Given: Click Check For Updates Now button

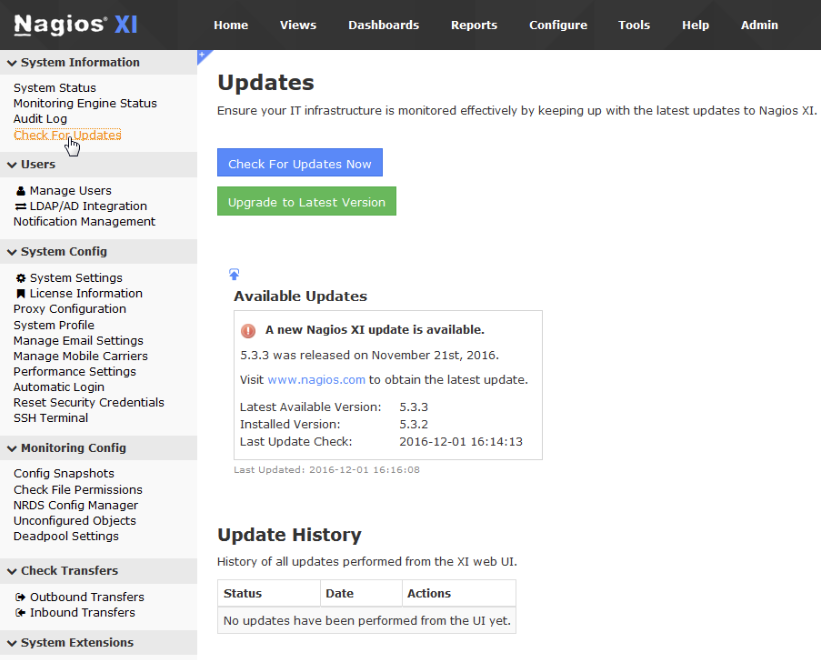Looking at the screenshot, I should [300, 163].
